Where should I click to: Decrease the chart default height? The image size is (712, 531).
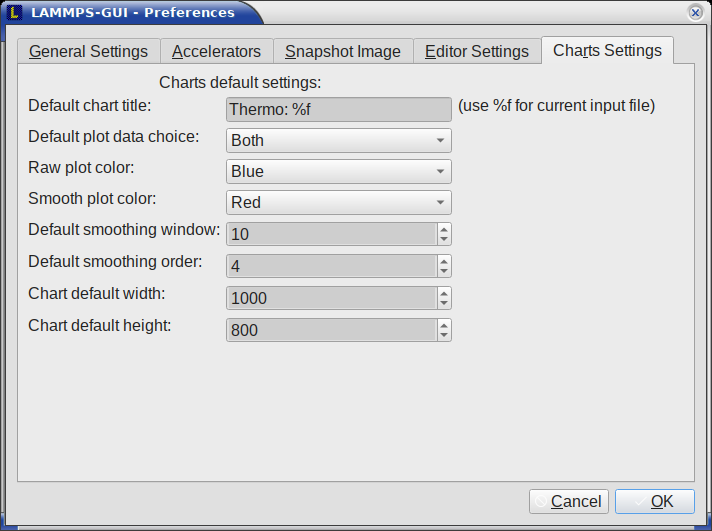coord(444,335)
